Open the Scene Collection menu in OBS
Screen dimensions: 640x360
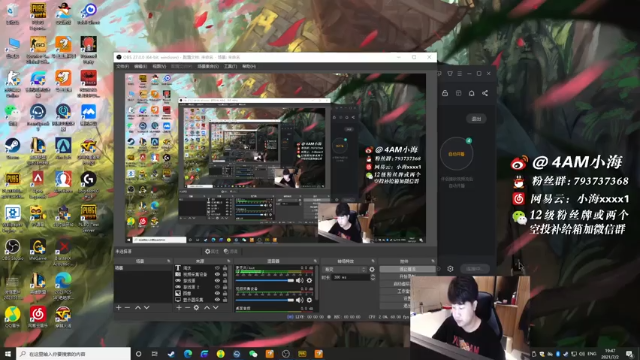(208, 66)
